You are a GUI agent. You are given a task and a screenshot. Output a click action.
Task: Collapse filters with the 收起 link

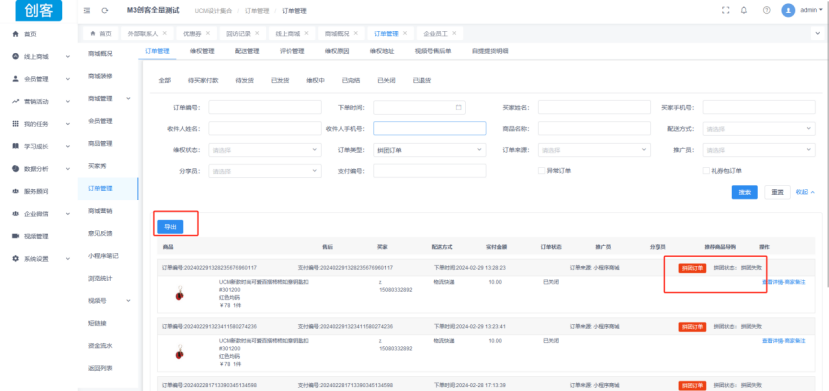pos(805,192)
